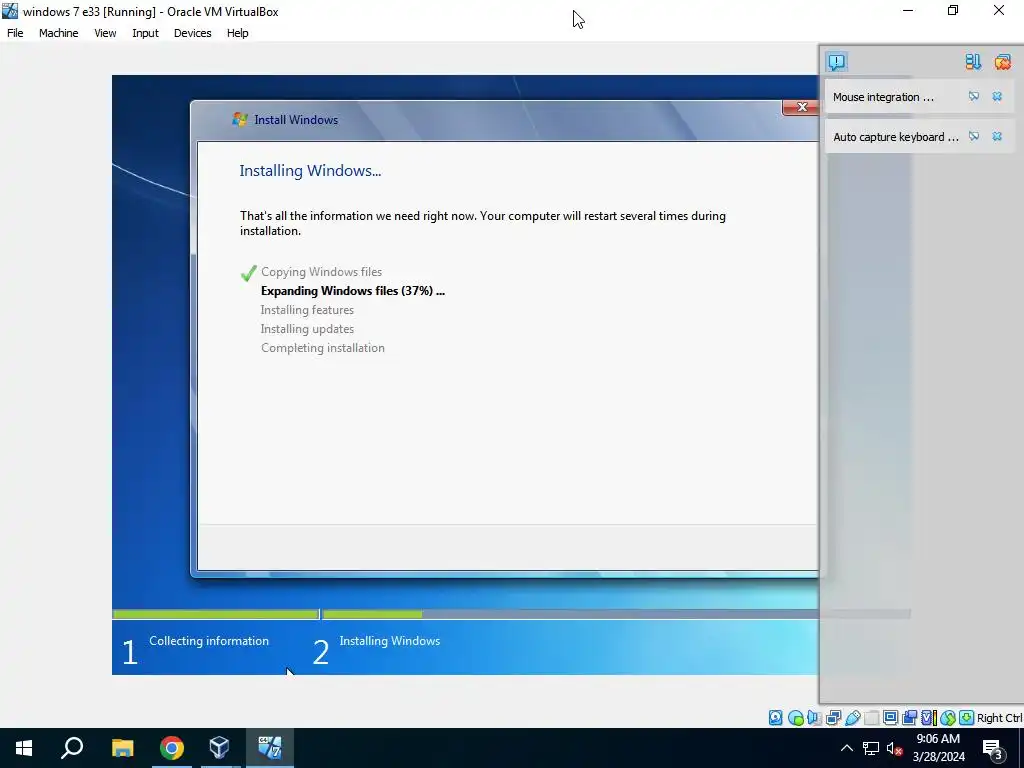1024x768 pixels.
Task: Open the File menu
Action: 15,33
